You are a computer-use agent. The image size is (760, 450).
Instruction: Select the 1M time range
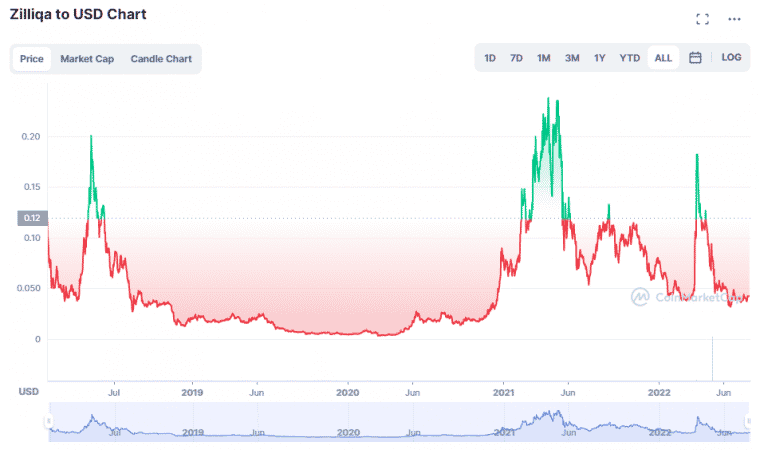tap(543, 58)
